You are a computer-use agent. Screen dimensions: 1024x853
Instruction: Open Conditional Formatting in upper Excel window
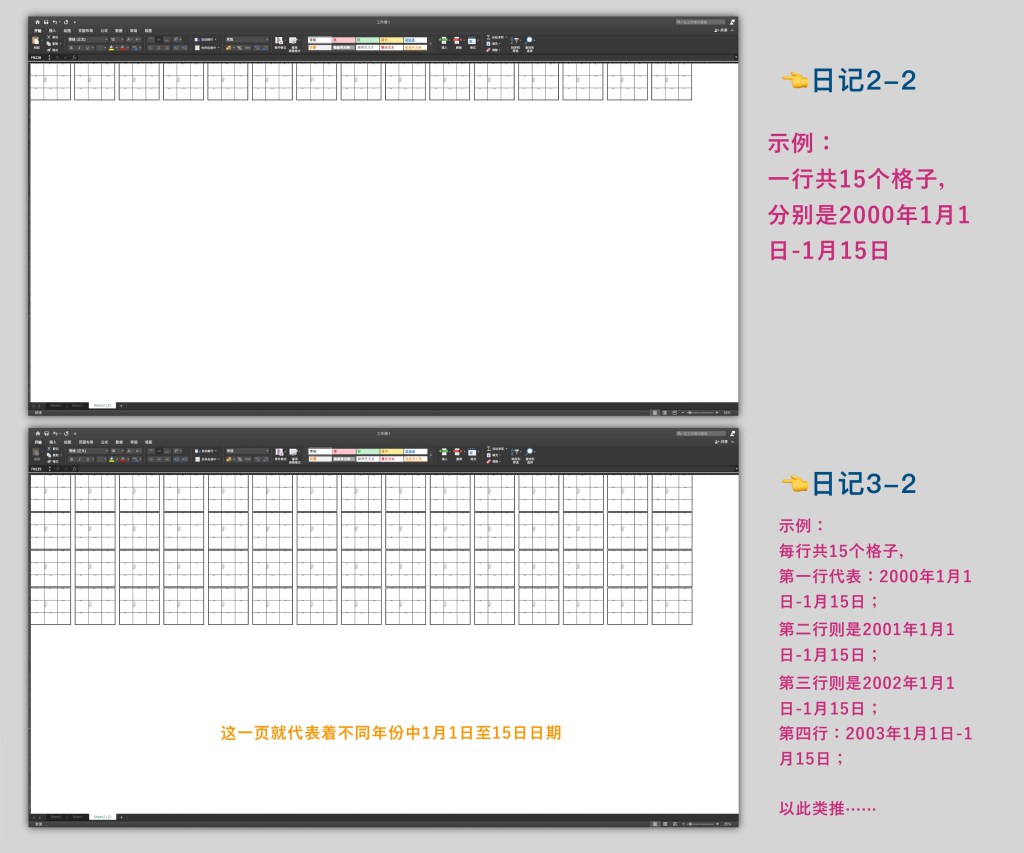280,42
